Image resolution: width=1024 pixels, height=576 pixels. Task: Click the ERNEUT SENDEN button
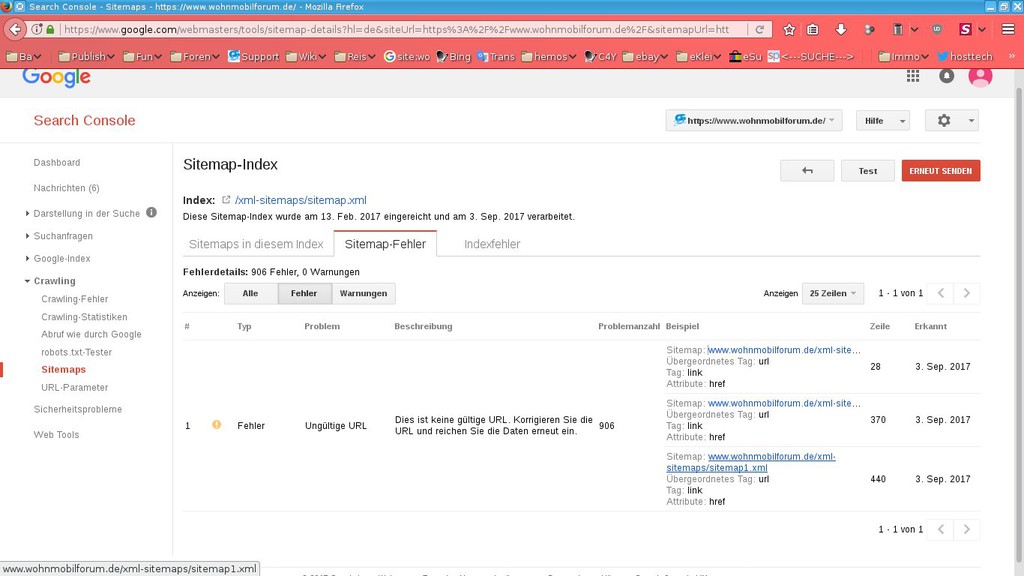click(x=940, y=171)
